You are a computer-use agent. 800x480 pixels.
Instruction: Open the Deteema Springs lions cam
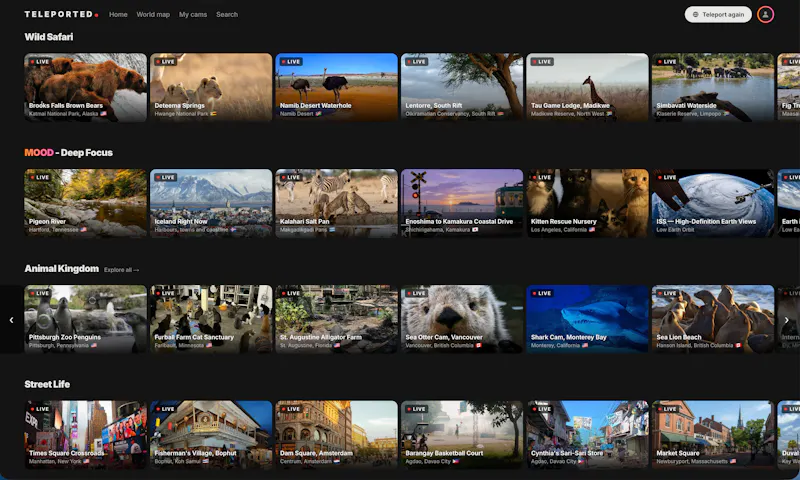[x=211, y=87]
